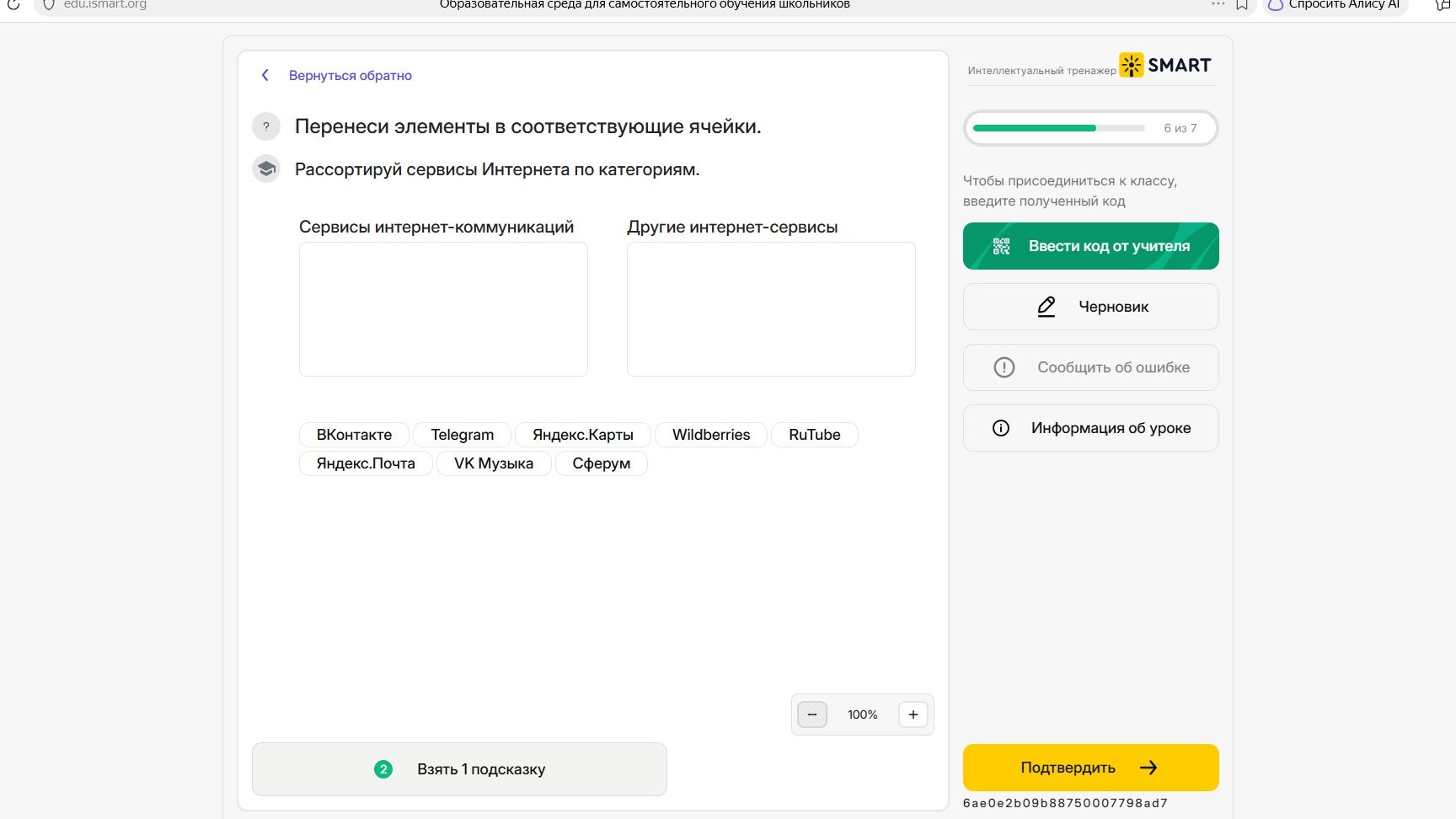The width and height of the screenshot is (1456, 819).
Task: Click Взять 1 подсказку hint button
Action: [x=459, y=768]
